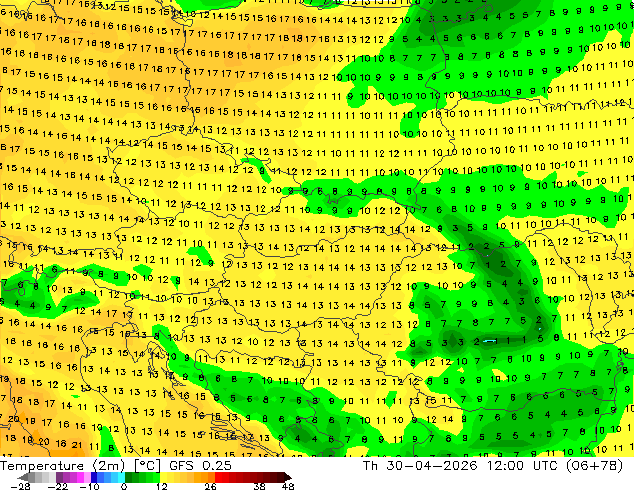The height and width of the screenshot is (490, 634).
Task: Click the '-28' legend label
Action: click(x=20, y=486)
